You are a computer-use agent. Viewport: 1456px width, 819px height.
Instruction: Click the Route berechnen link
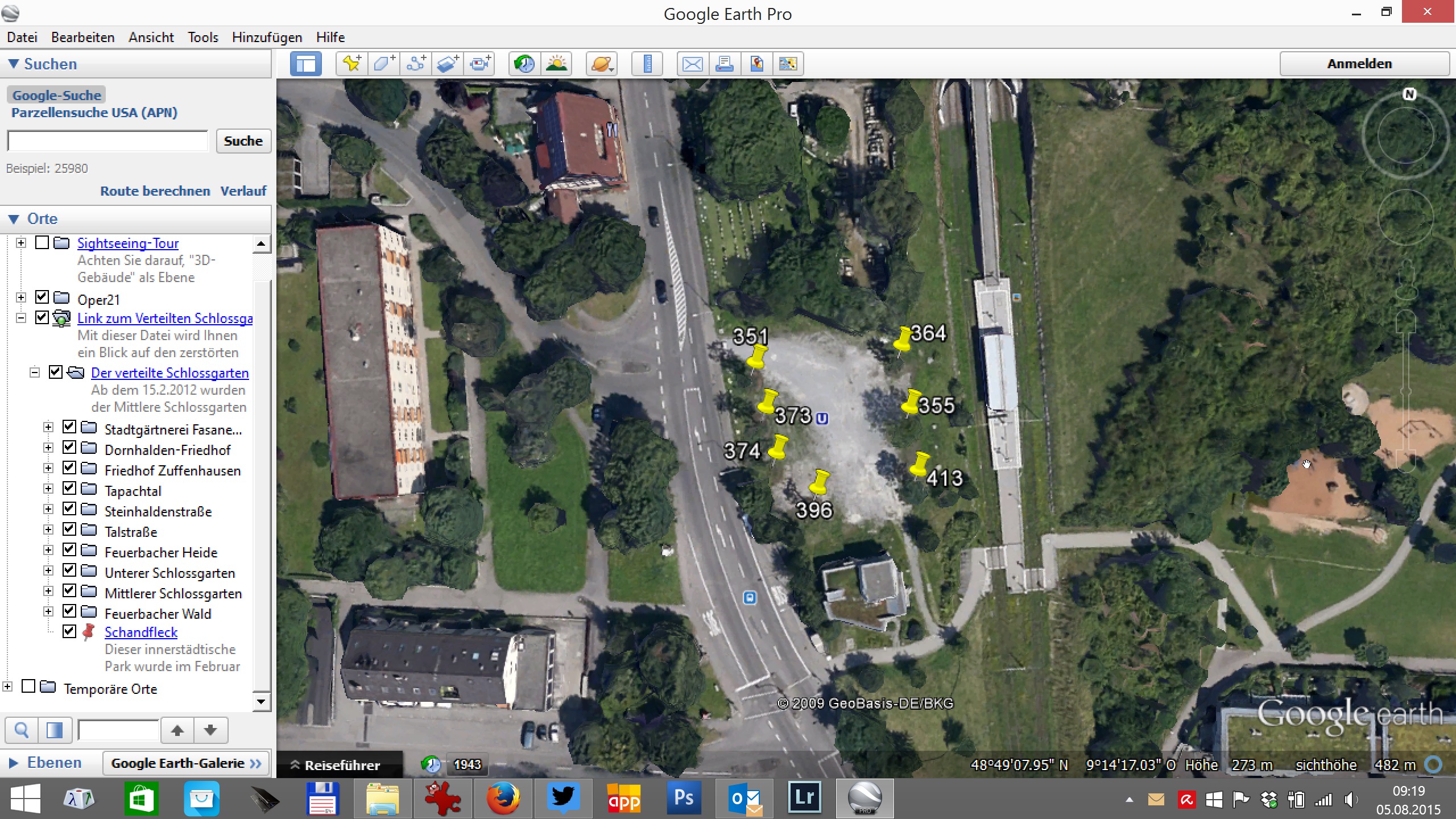pyautogui.click(x=155, y=191)
